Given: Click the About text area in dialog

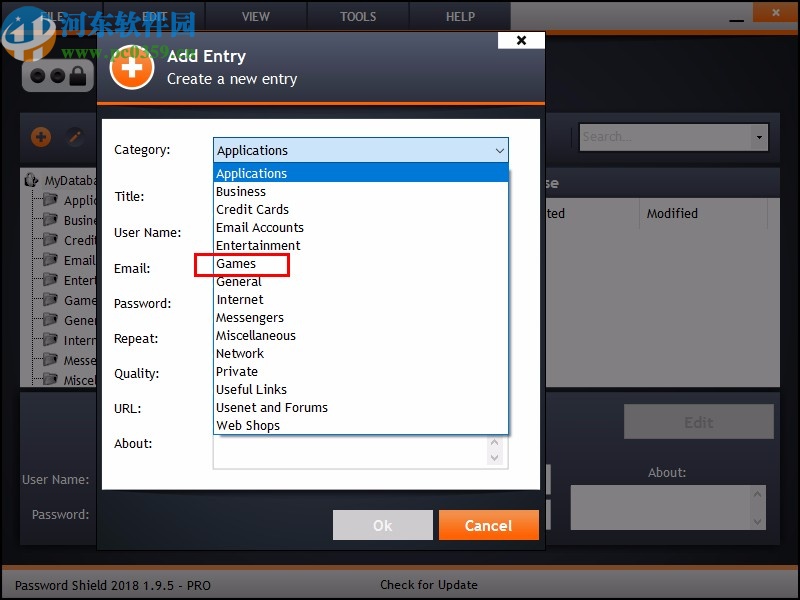Looking at the screenshot, I should coord(351,452).
